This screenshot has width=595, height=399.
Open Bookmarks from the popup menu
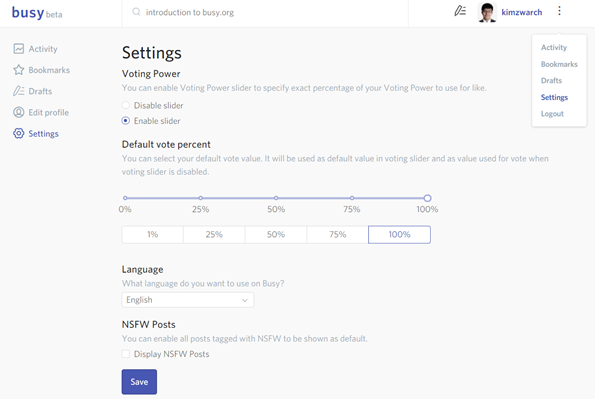[x=559, y=64]
